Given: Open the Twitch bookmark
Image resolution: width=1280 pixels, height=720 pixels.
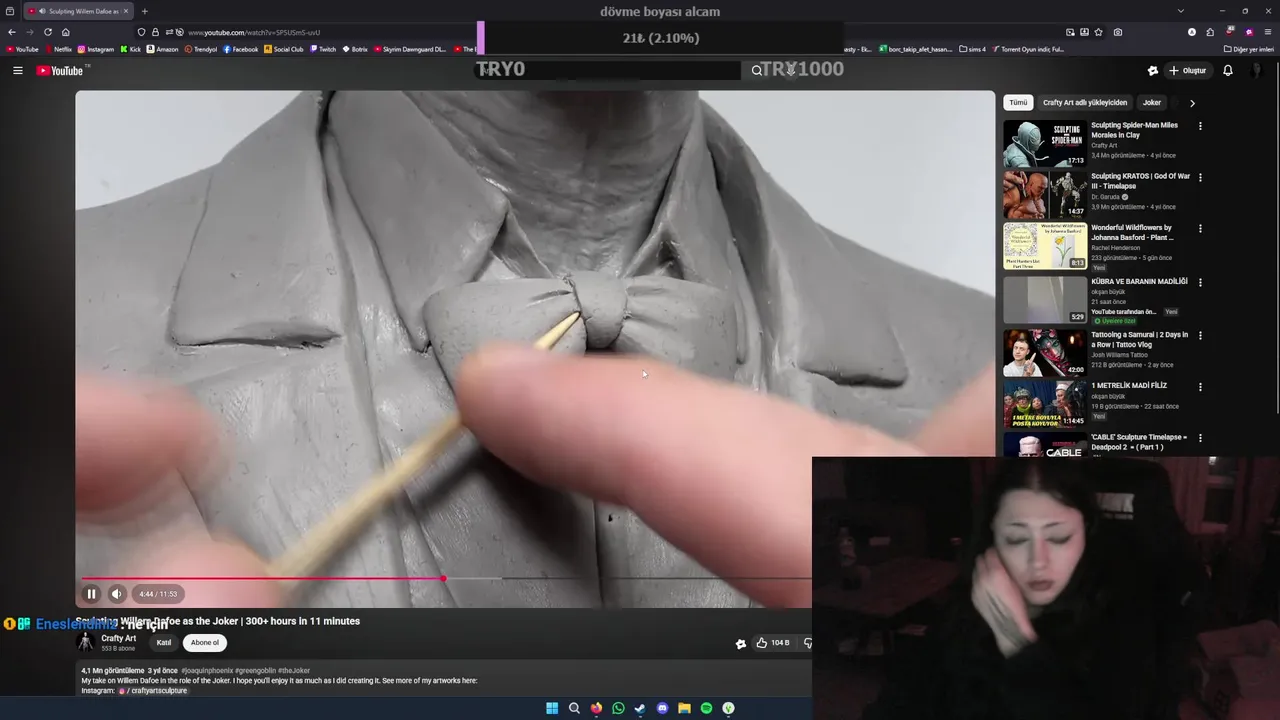Looking at the screenshot, I should 324,49.
